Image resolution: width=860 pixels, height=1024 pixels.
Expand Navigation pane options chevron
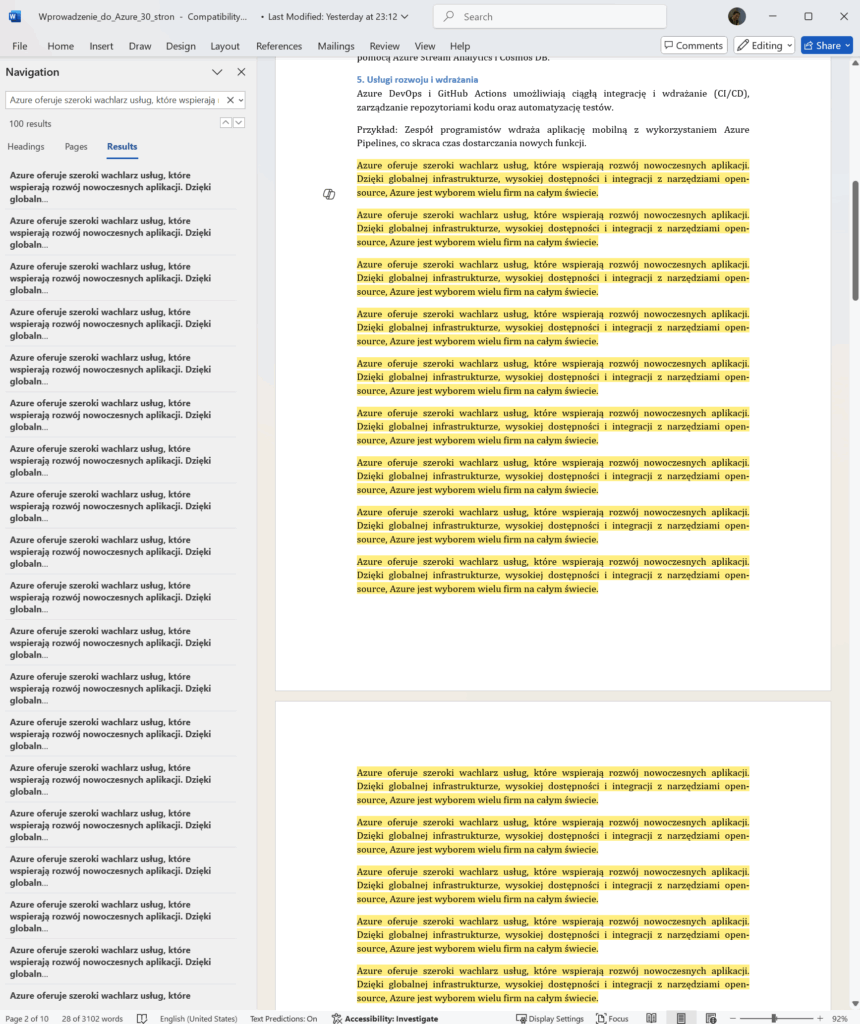(x=217, y=72)
